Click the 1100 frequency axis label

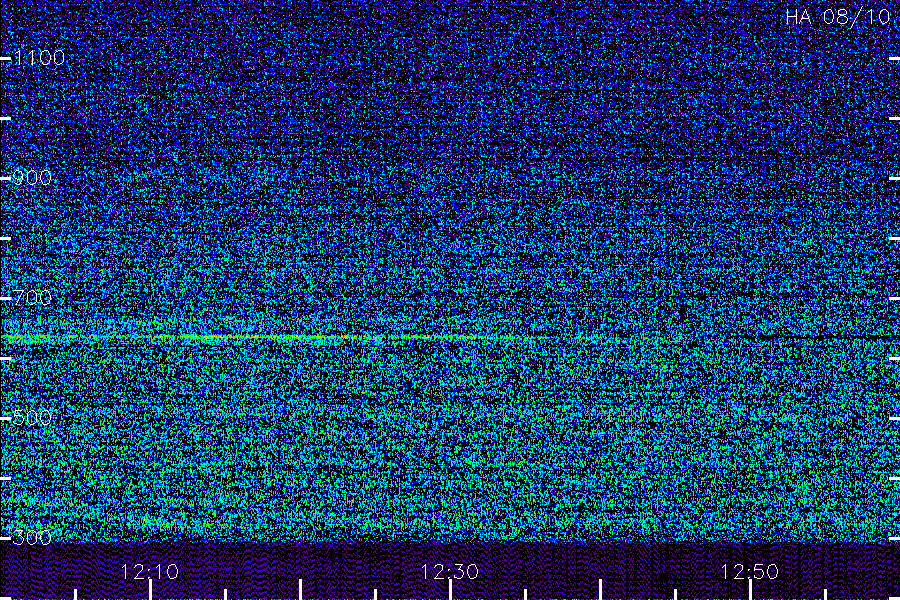click(x=39, y=58)
